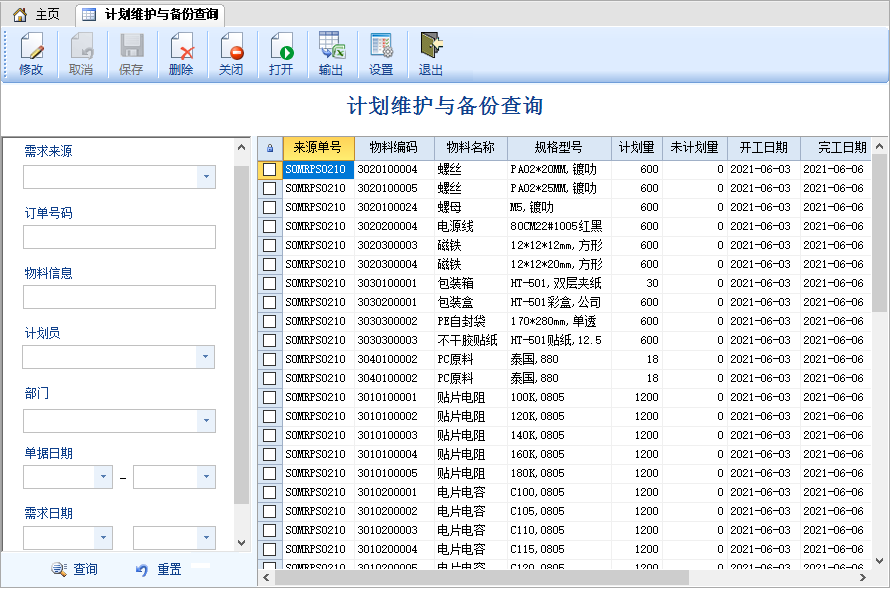
Task: Switch to the 主页 tab
Action: pyautogui.click(x=37, y=14)
